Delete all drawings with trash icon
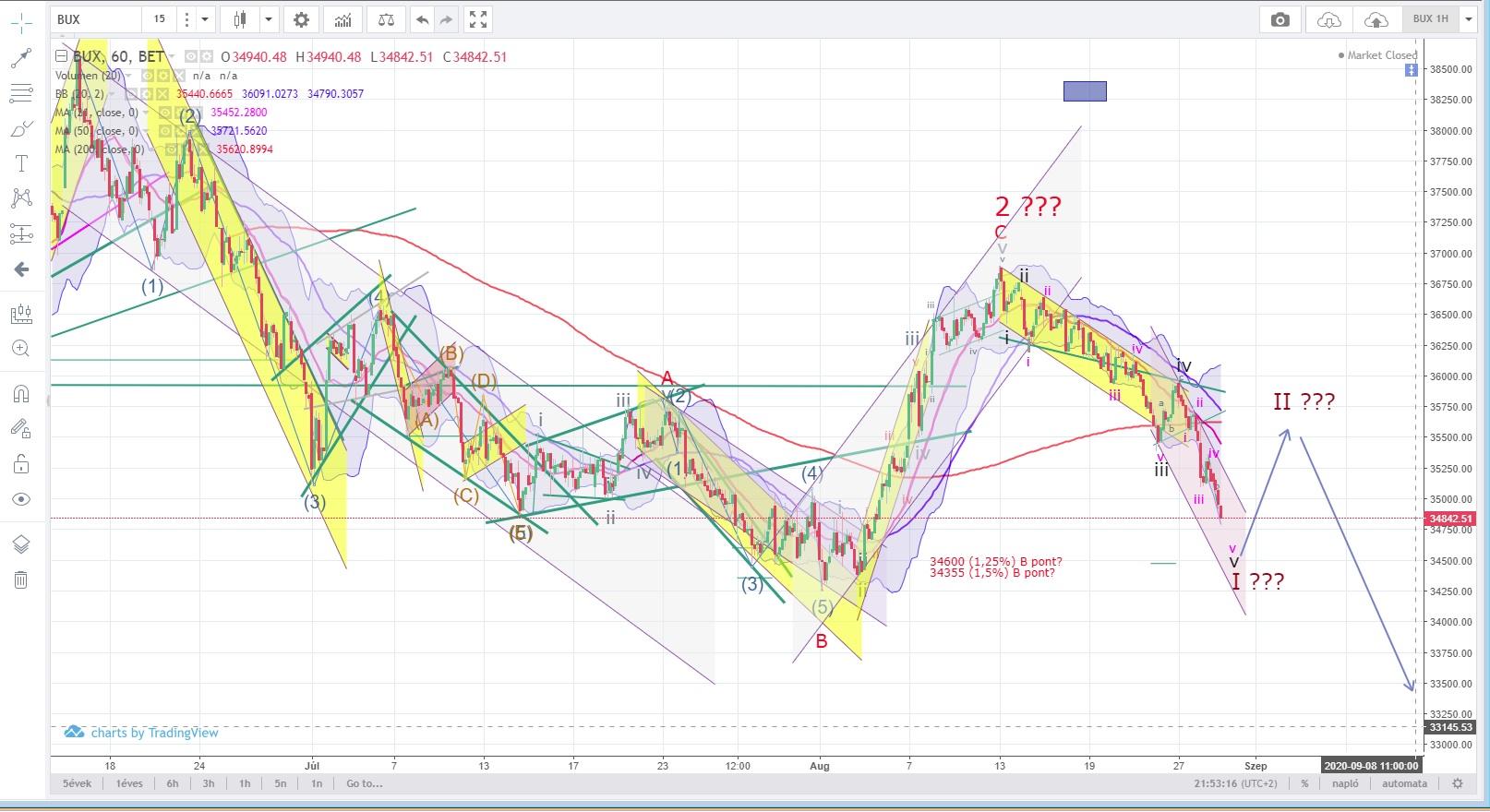The width and height of the screenshot is (1490, 812). coord(21,579)
